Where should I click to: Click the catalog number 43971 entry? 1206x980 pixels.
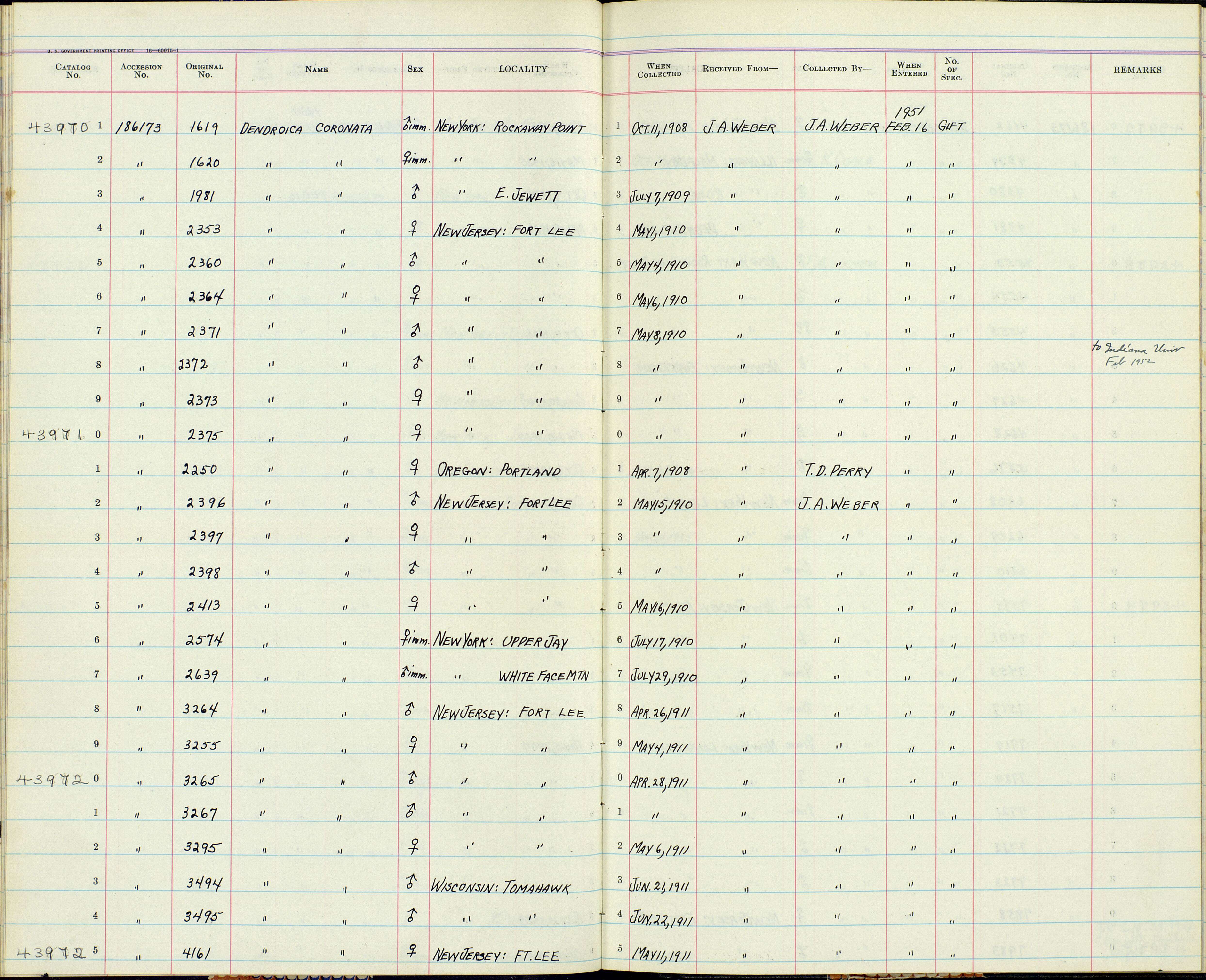pos(54,434)
